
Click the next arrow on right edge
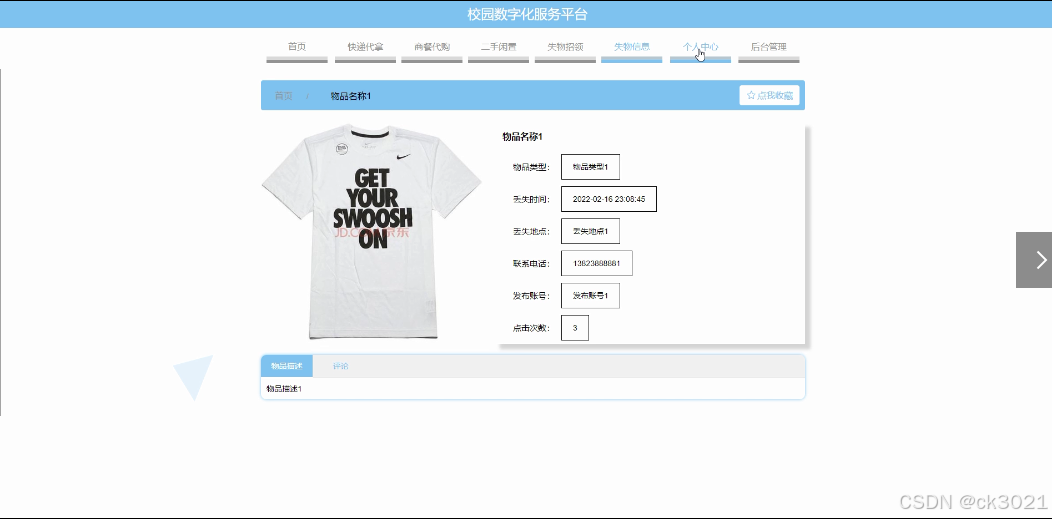1034,260
